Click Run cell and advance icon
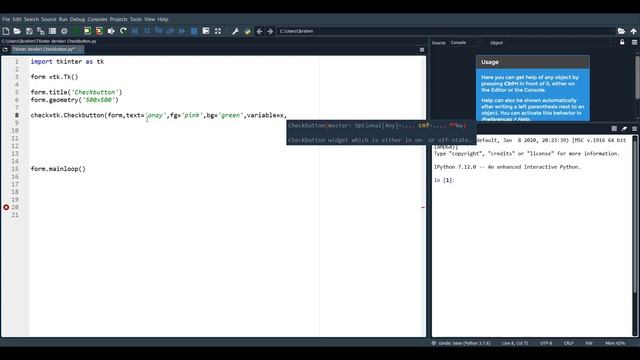The image size is (640, 360). (99, 31)
